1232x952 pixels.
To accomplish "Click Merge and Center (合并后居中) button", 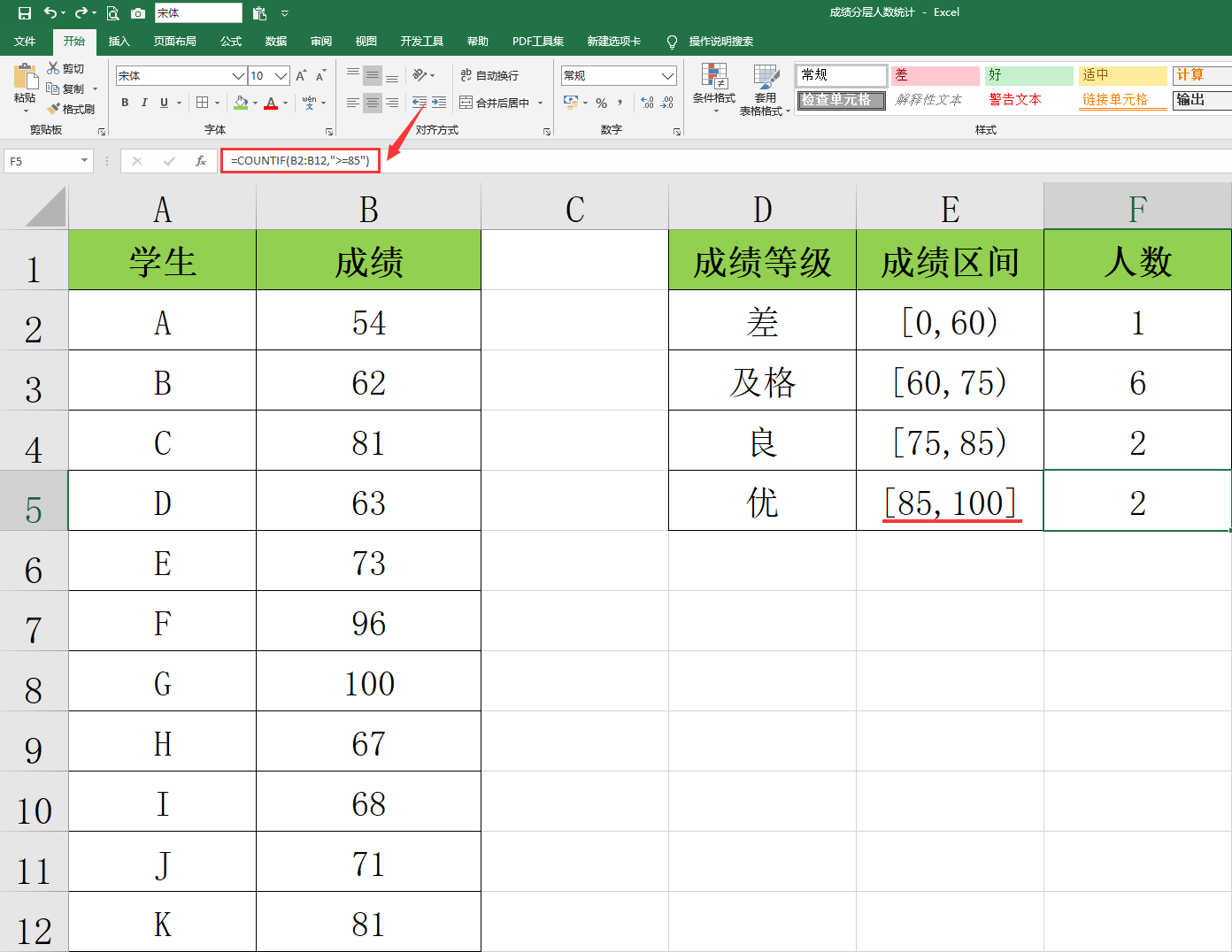I will click(x=494, y=104).
